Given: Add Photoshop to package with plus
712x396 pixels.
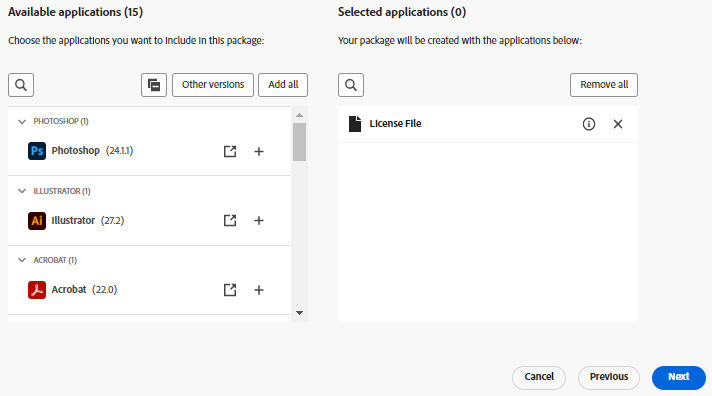Looking at the screenshot, I should pos(259,151).
